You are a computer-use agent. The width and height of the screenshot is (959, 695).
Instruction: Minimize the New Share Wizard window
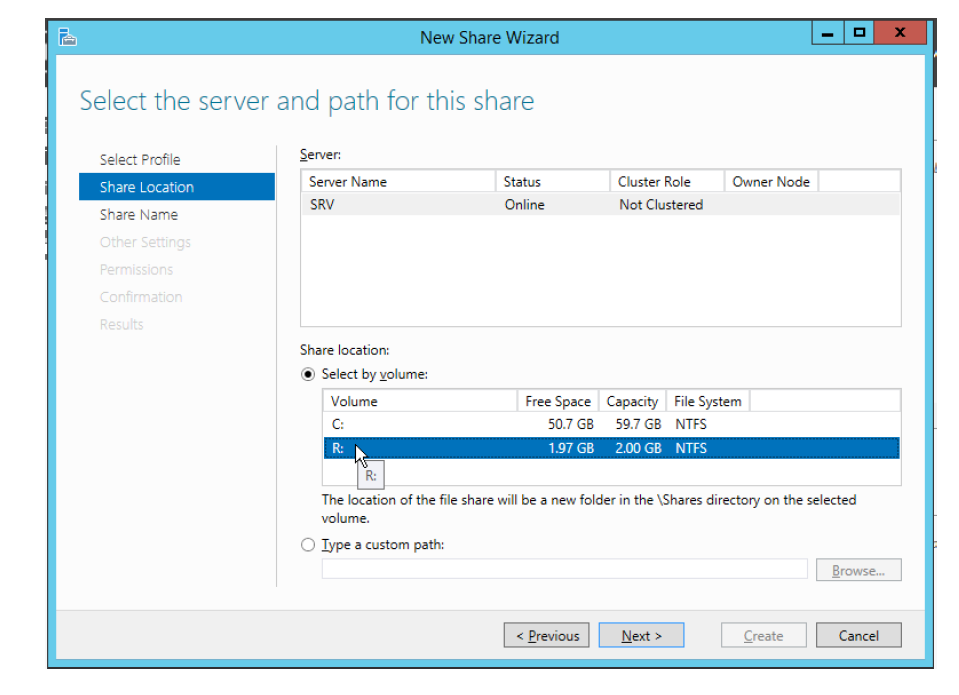click(x=828, y=33)
